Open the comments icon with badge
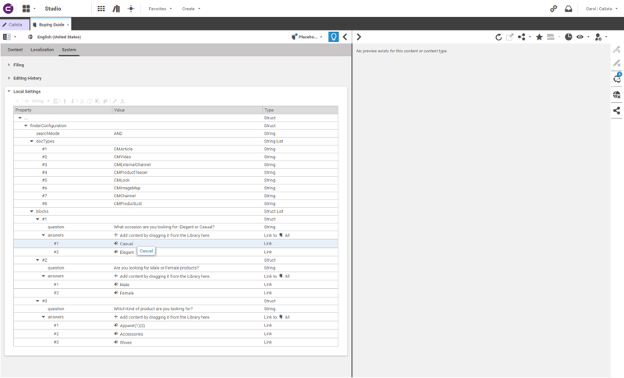The height and width of the screenshot is (378, 624). [617, 78]
